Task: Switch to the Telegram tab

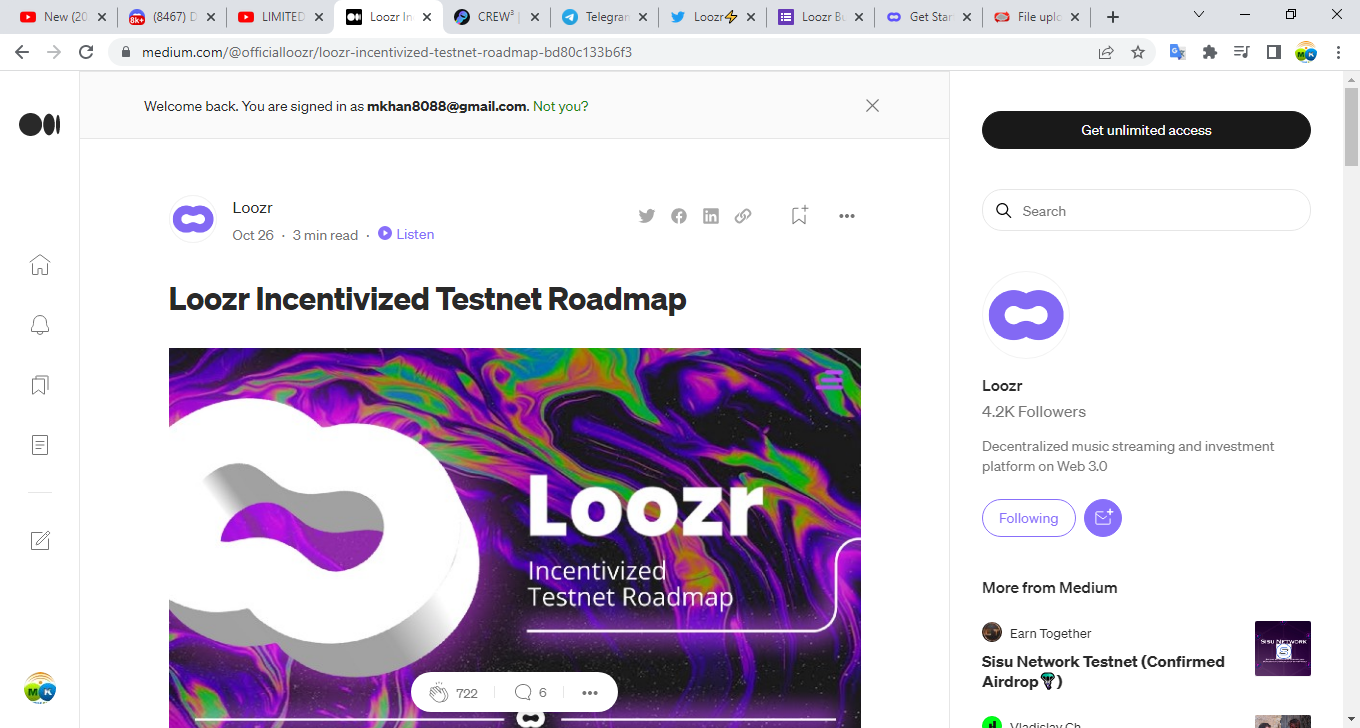Action: point(606,17)
